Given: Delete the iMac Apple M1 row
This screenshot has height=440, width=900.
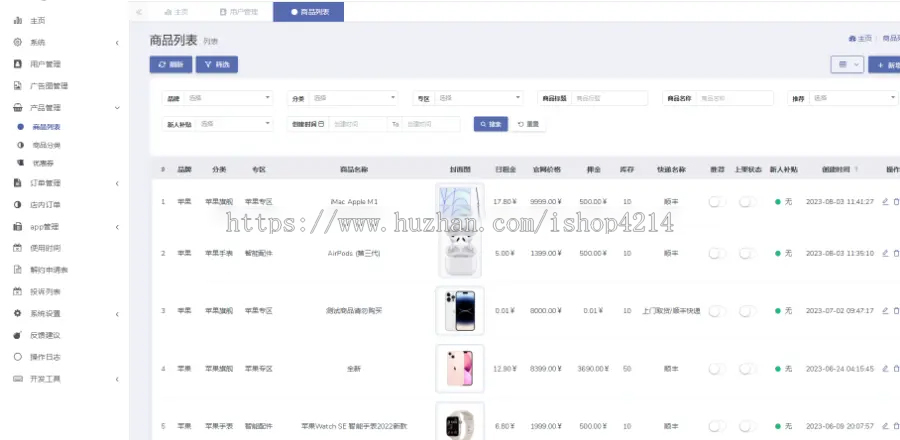Looking at the screenshot, I should [896, 201].
